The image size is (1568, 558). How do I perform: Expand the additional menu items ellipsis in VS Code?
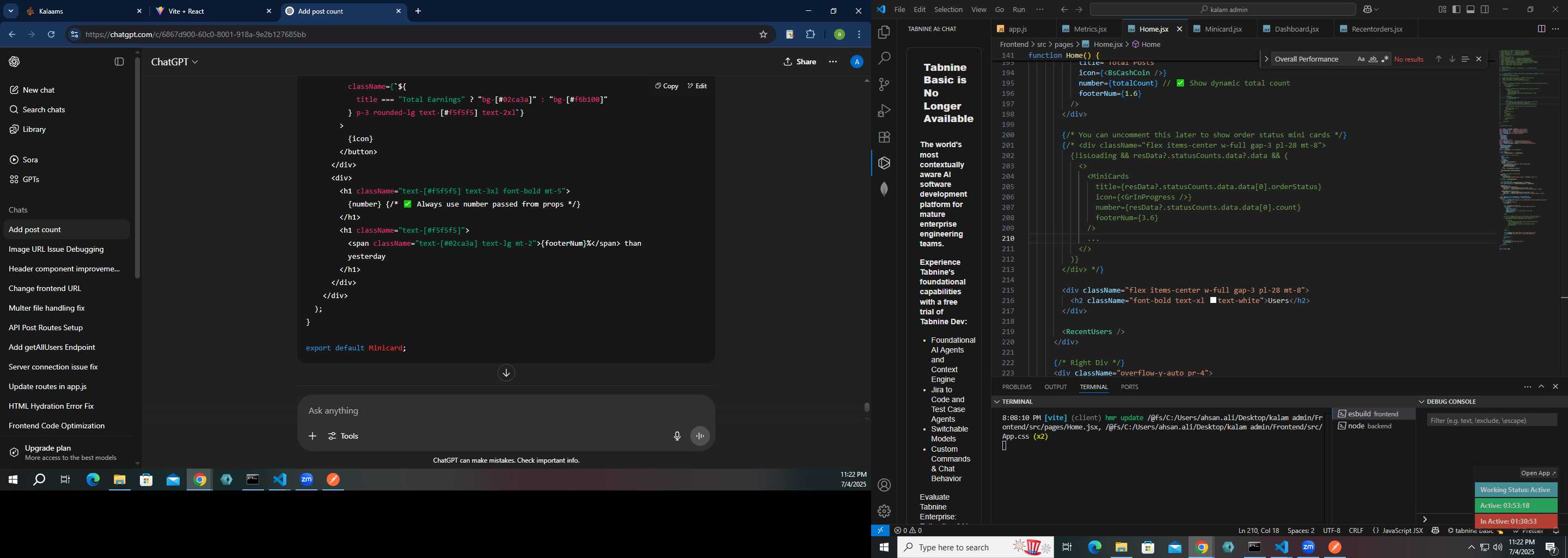1040,10
